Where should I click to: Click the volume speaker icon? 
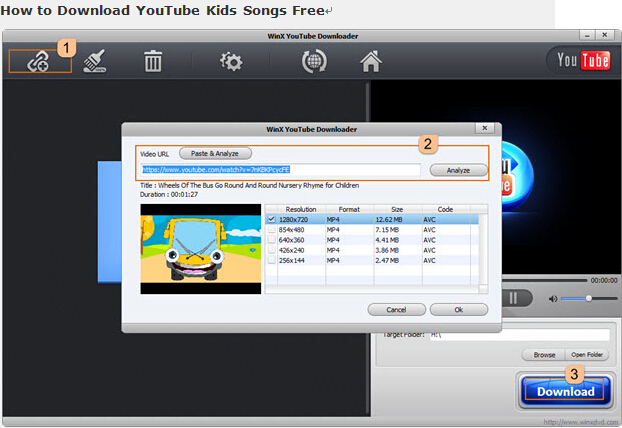(x=553, y=299)
